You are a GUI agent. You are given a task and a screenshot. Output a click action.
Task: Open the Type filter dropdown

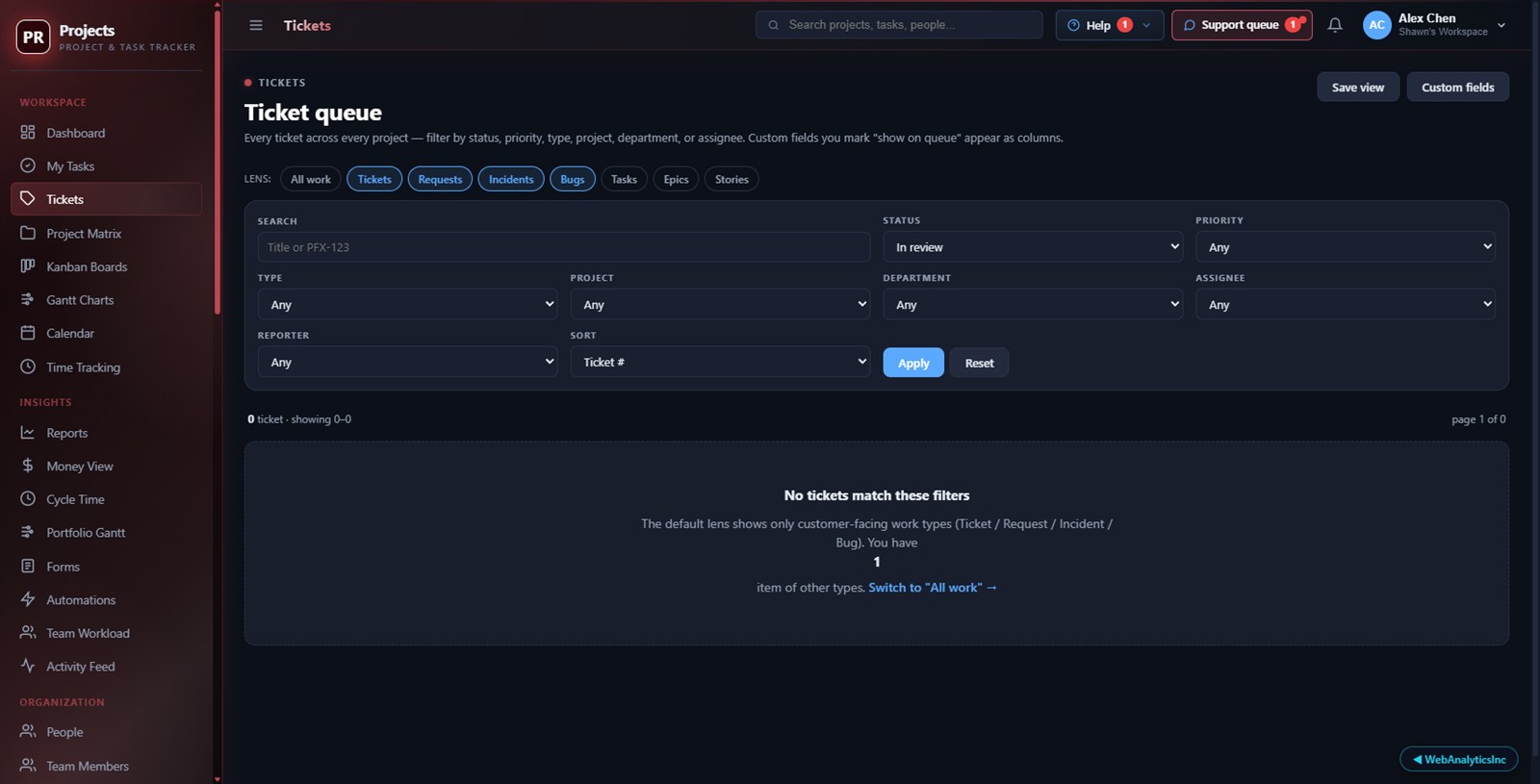407,304
